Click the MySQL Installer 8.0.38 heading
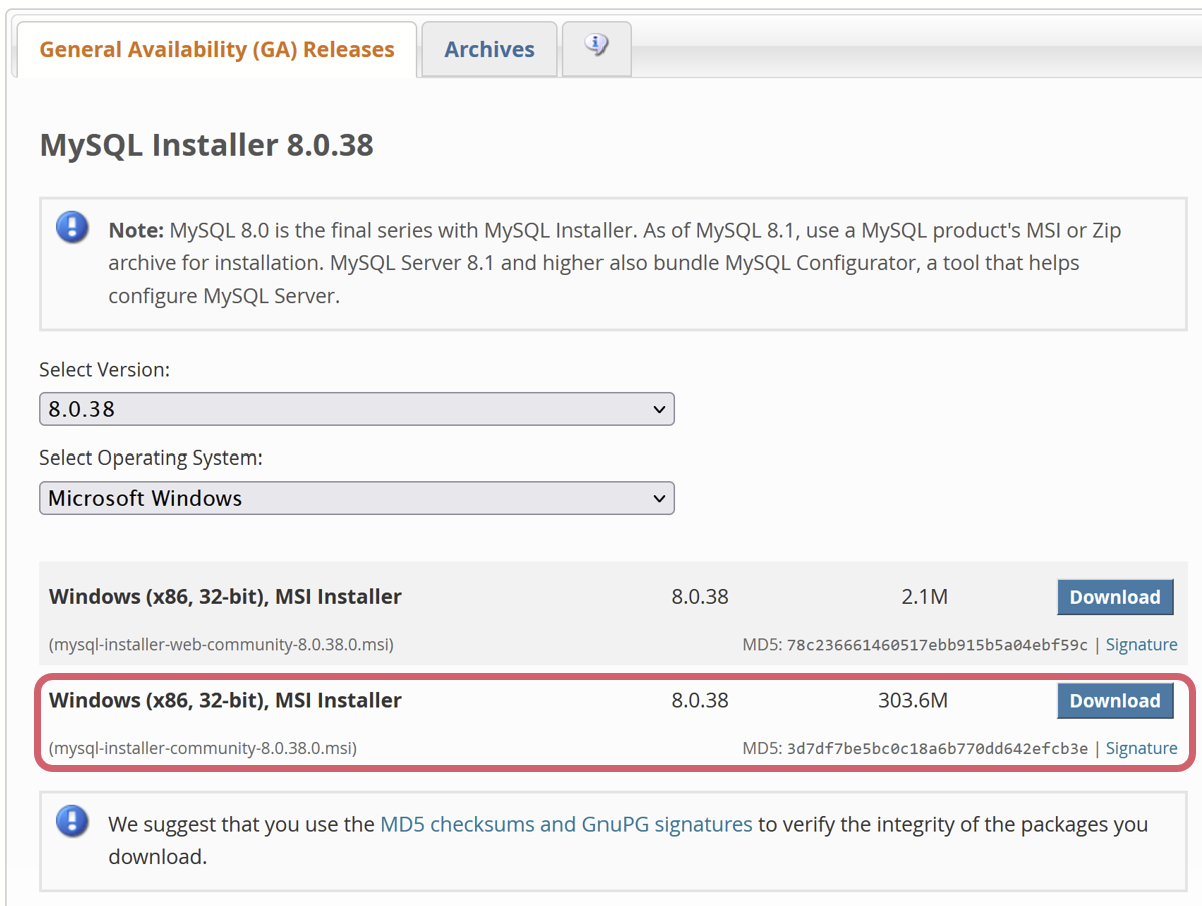This screenshot has height=906, width=1202. (206, 145)
